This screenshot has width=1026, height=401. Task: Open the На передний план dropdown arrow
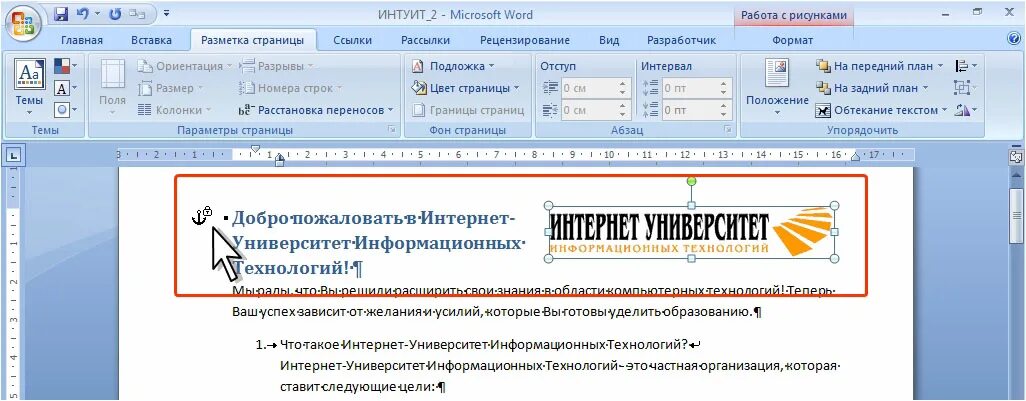point(940,66)
